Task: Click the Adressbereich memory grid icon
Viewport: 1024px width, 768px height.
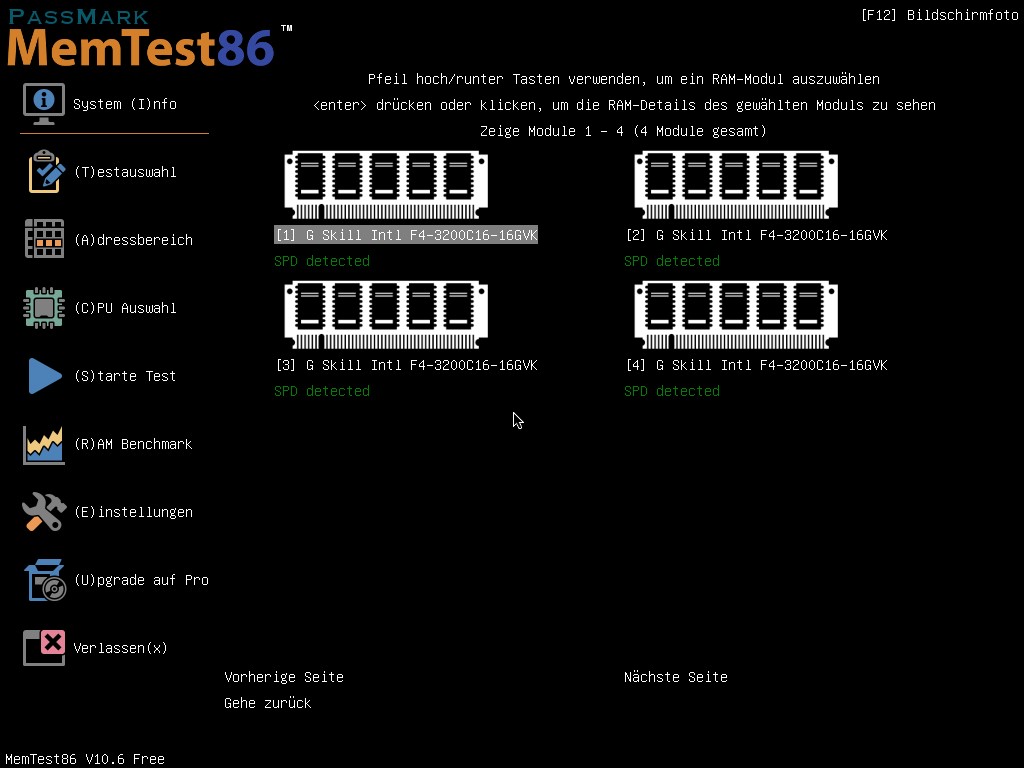Action: tap(44, 239)
